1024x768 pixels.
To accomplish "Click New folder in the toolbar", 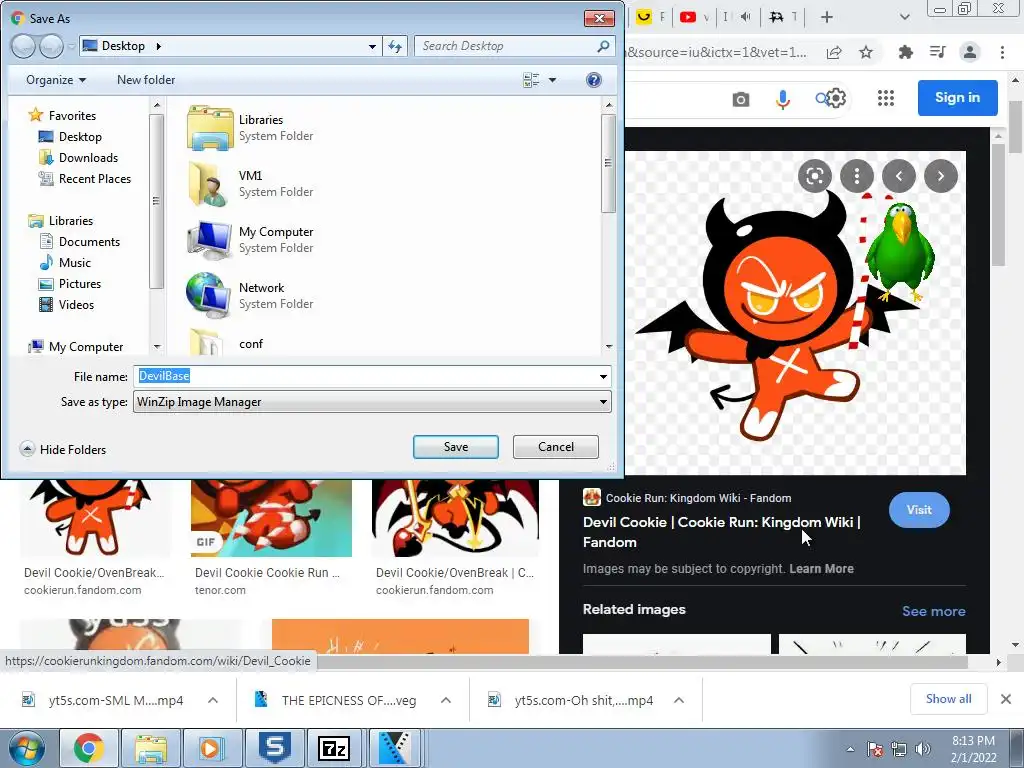I will 146,80.
